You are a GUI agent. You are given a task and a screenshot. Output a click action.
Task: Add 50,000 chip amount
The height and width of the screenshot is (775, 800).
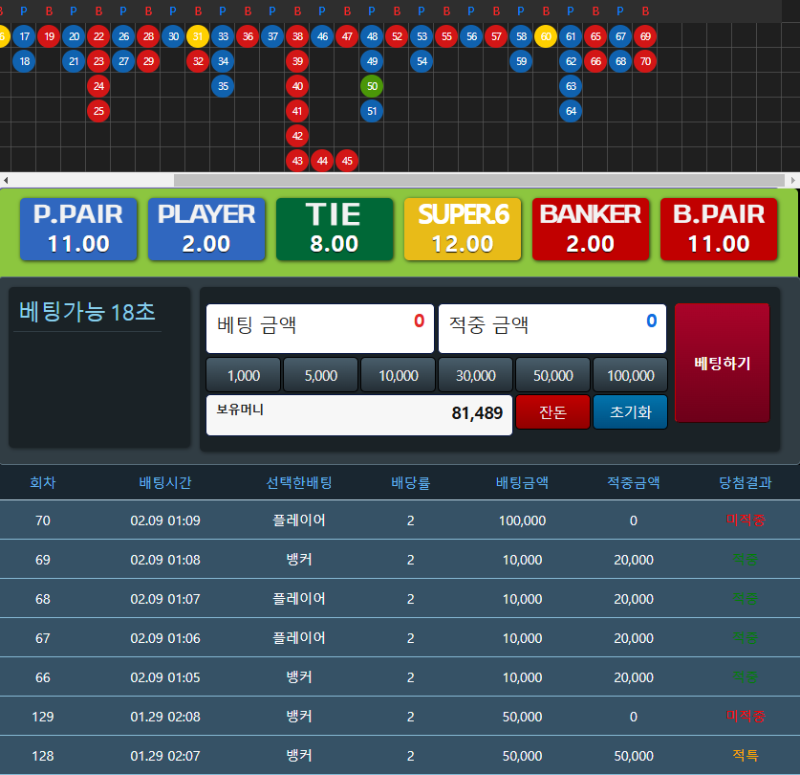[x=554, y=376]
